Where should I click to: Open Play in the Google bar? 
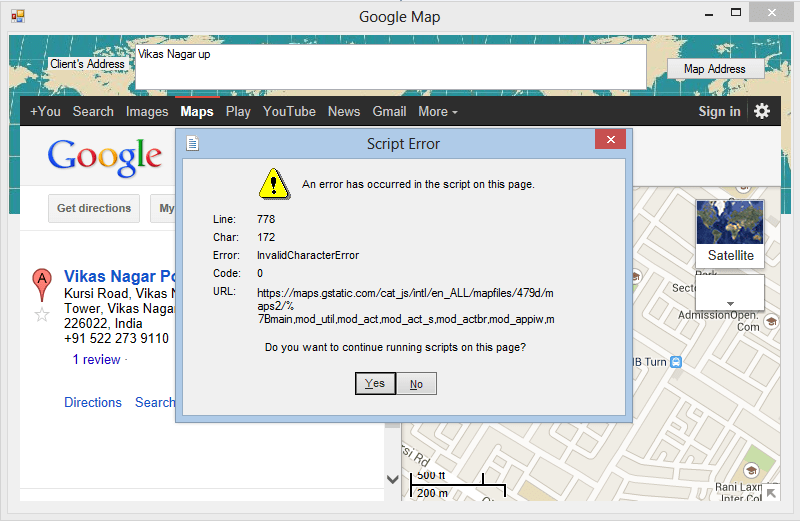click(x=238, y=111)
